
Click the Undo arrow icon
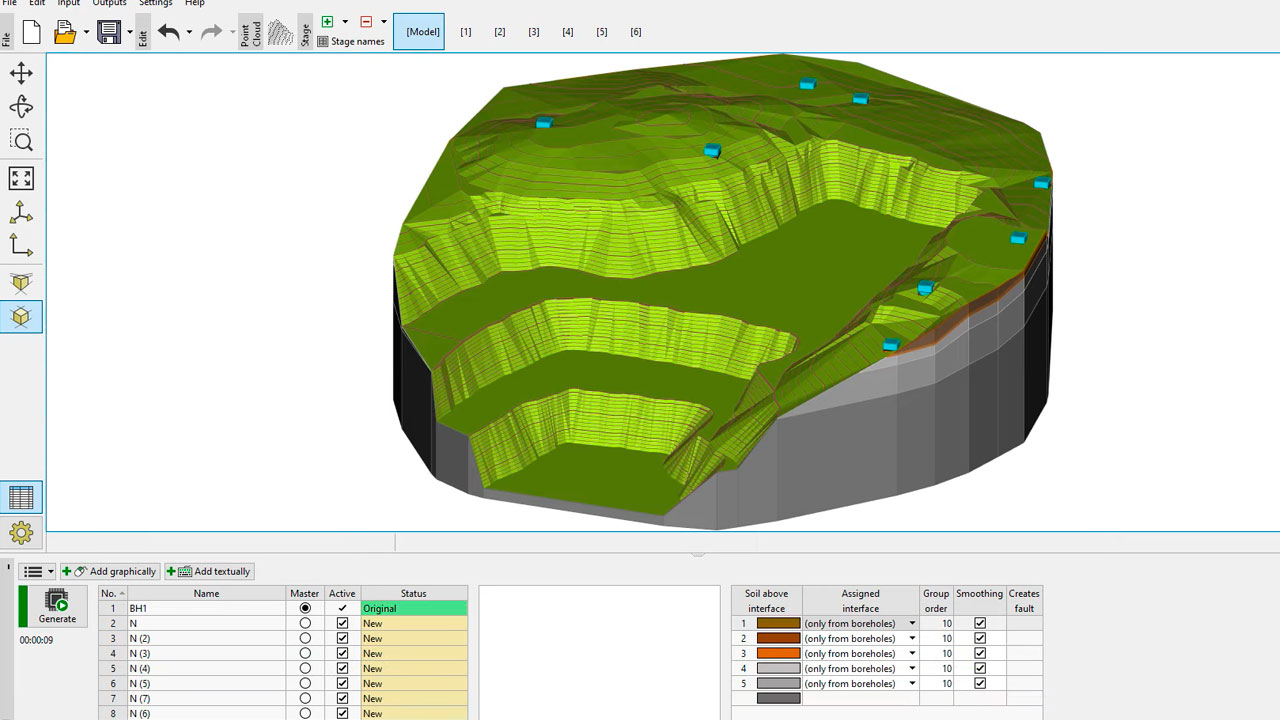pyautogui.click(x=168, y=32)
